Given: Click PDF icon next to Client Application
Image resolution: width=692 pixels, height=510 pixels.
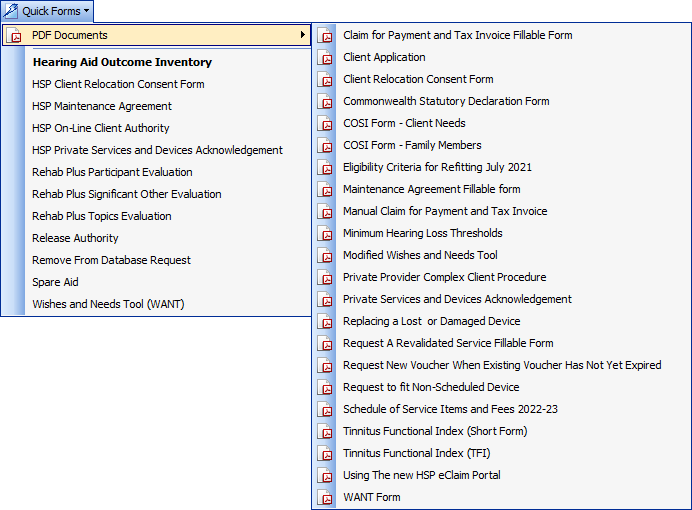Looking at the screenshot, I should click(325, 57).
